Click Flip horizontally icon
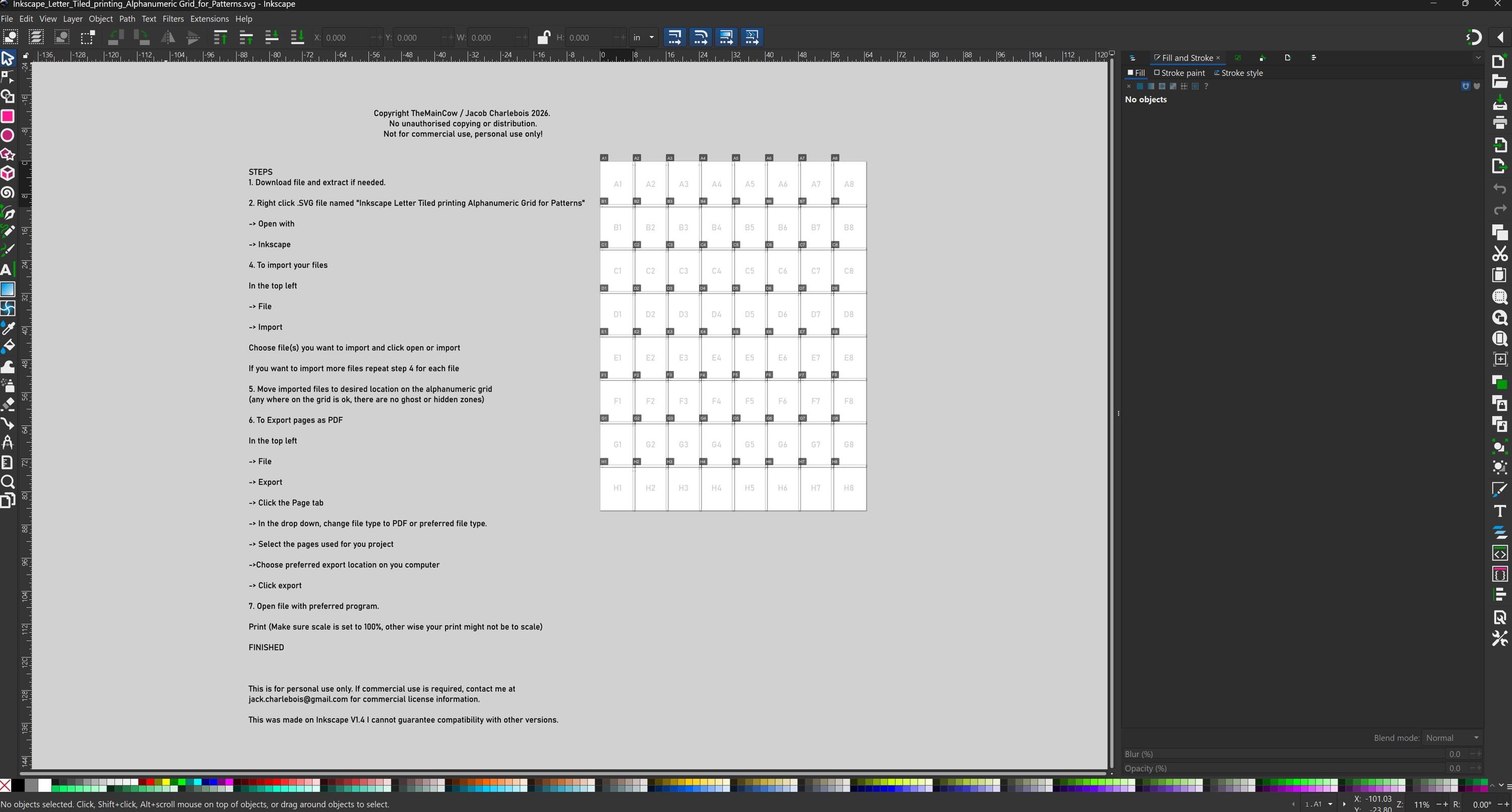The height and width of the screenshot is (812, 1512). pos(168,37)
